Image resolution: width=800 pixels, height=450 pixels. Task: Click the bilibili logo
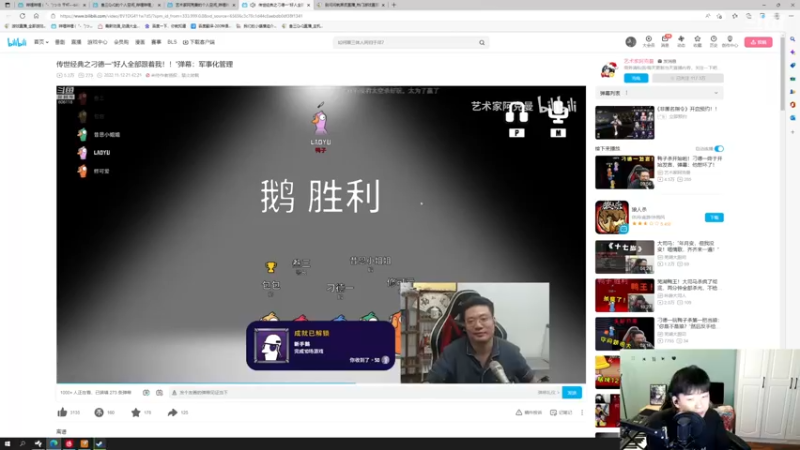(x=16, y=42)
